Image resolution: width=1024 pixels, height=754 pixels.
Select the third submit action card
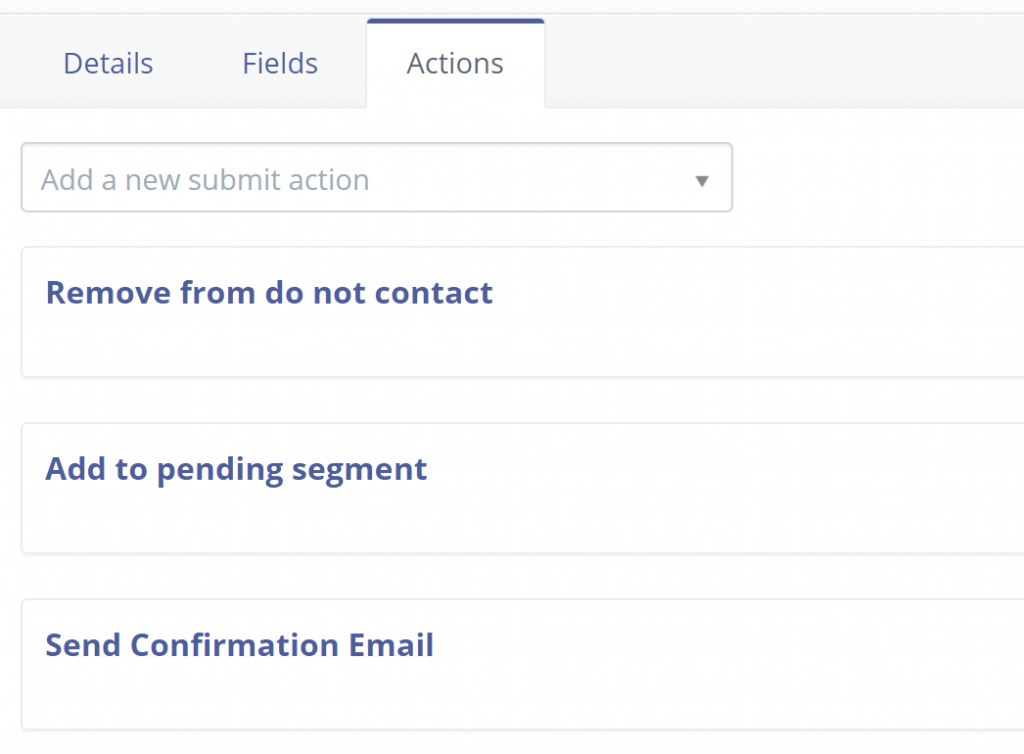500,664
